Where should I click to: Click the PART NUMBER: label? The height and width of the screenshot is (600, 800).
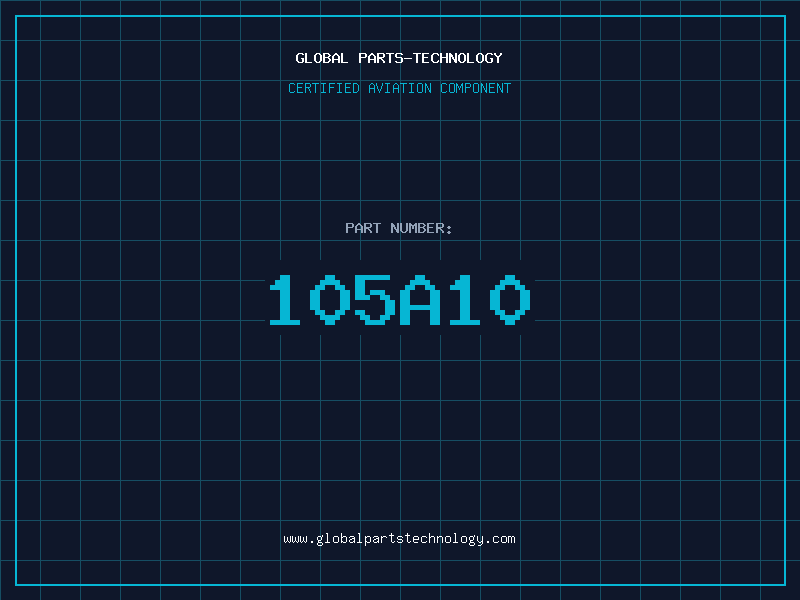pos(399,228)
